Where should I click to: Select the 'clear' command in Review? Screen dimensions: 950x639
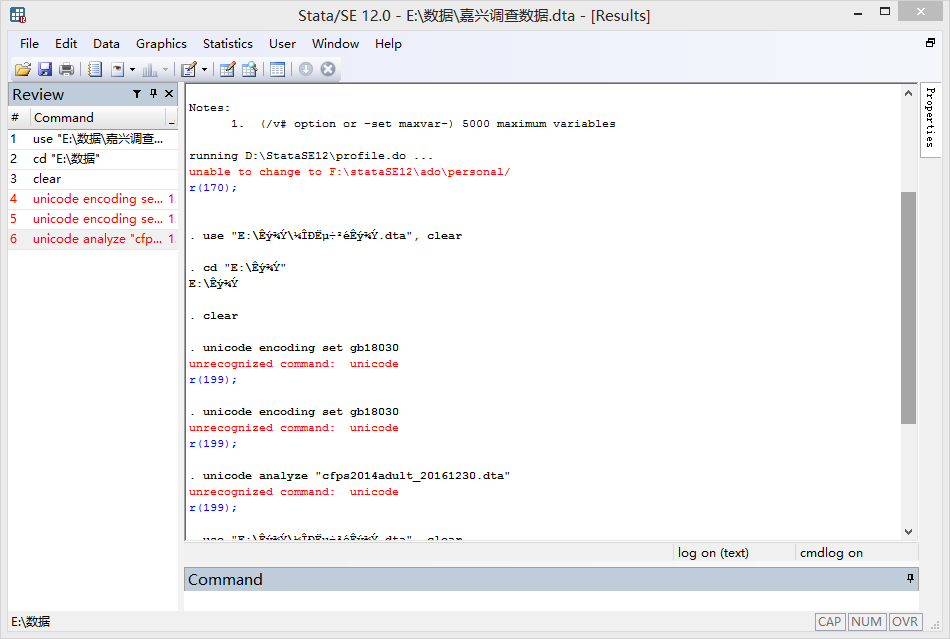[x=47, y=179]
